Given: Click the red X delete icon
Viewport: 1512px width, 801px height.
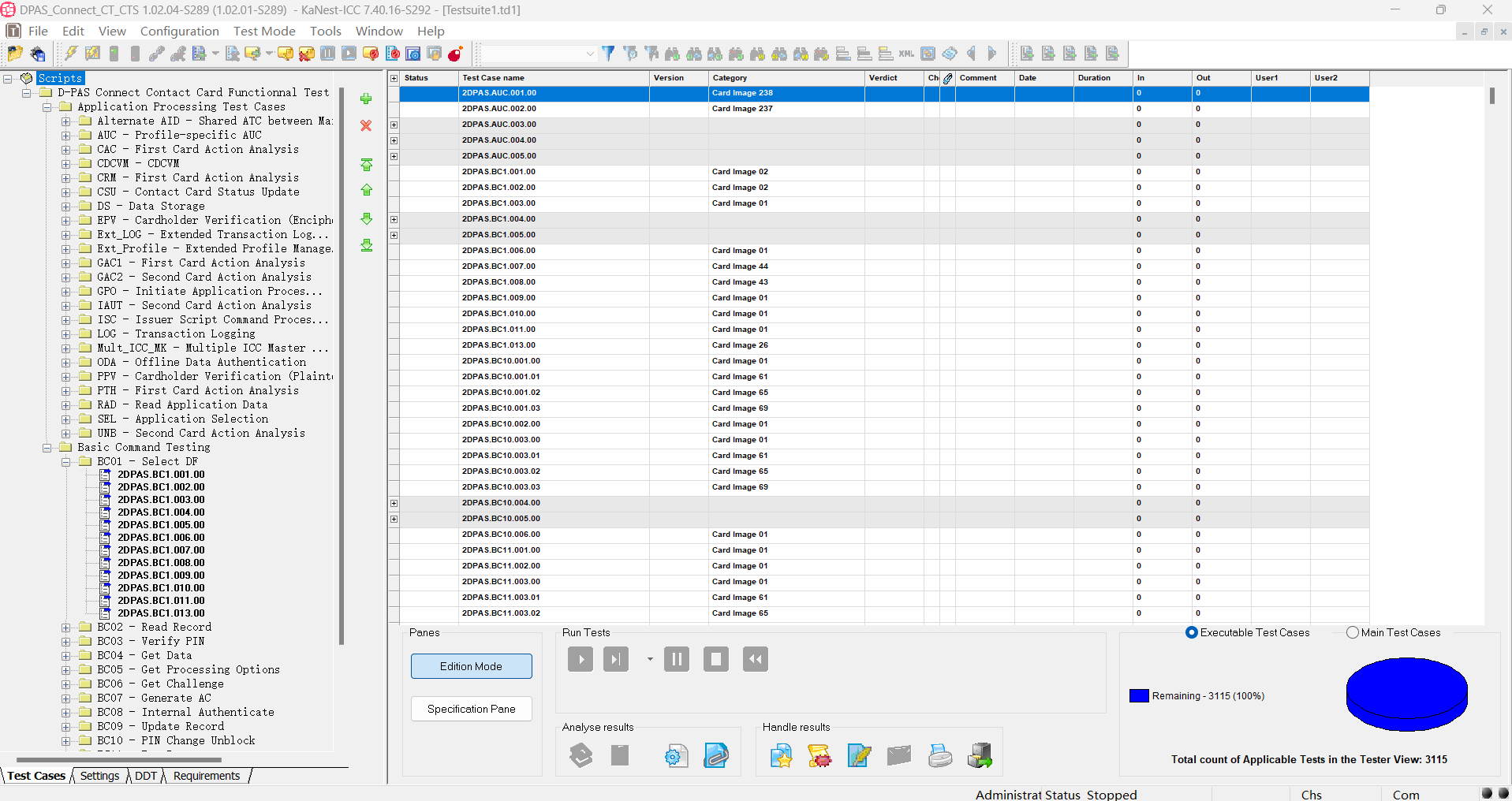Looking at the screenshot, I should click(x=366, y=126).
